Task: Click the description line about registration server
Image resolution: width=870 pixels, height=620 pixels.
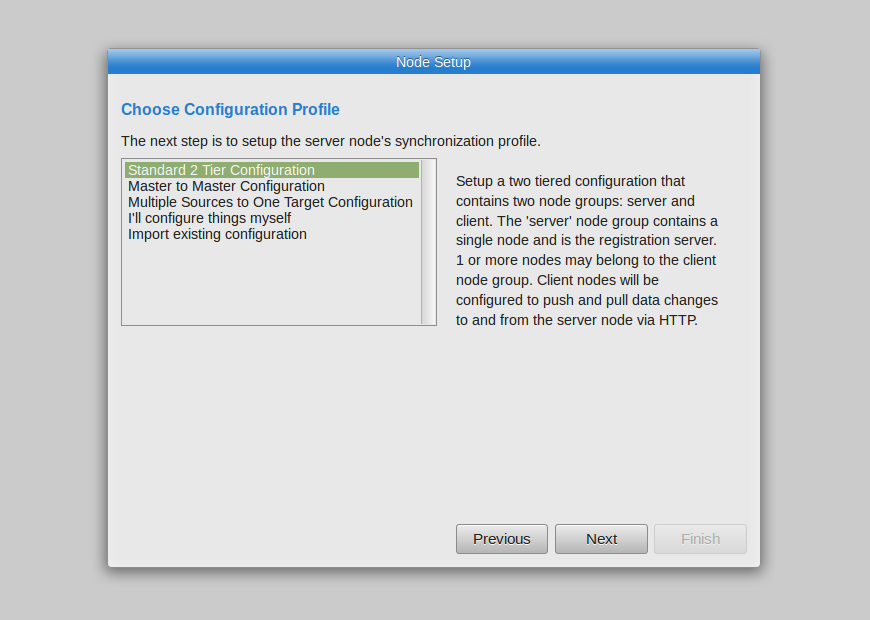Action: pos(586,240)
